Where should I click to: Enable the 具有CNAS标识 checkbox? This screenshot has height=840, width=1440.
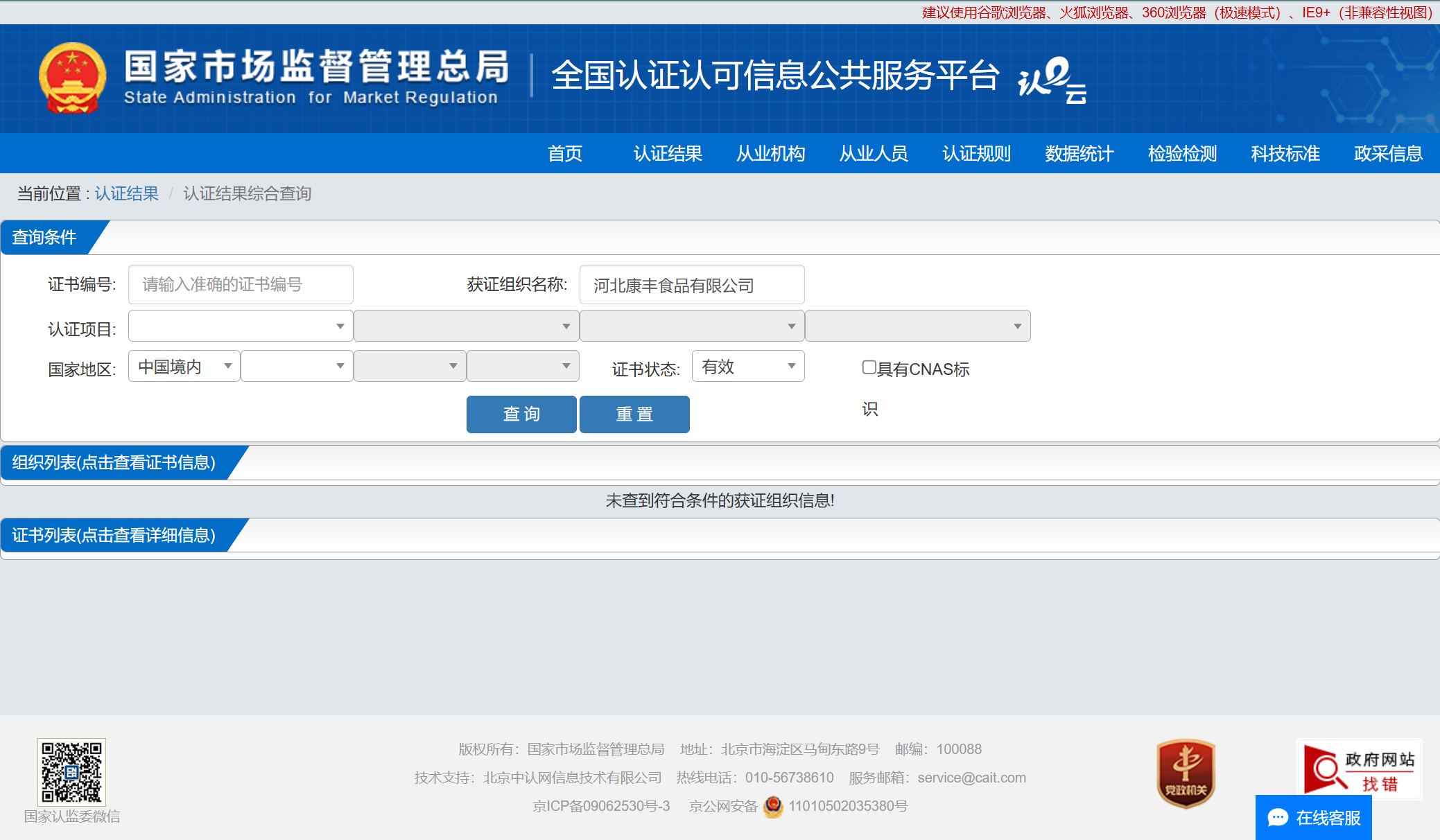pos(869,367)
